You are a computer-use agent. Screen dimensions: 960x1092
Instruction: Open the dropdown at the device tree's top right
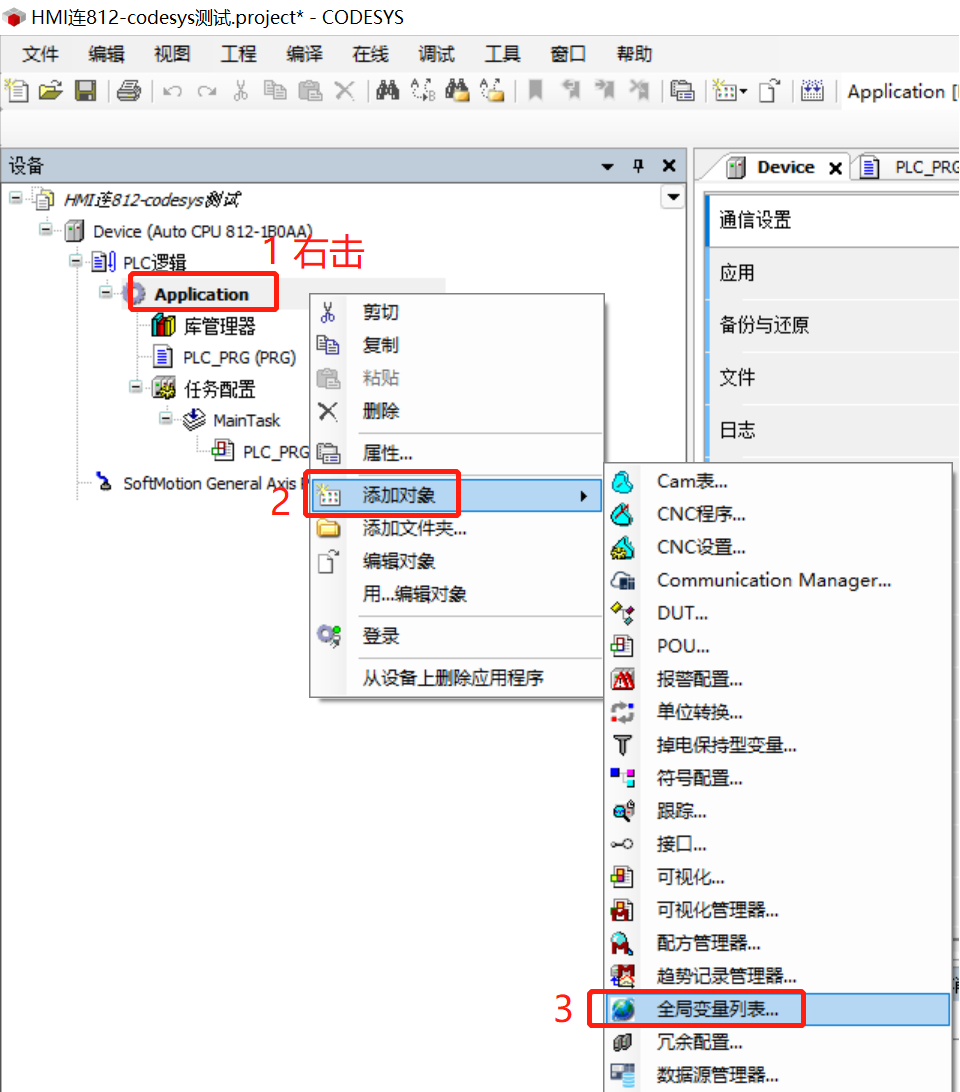coord(673,197)
